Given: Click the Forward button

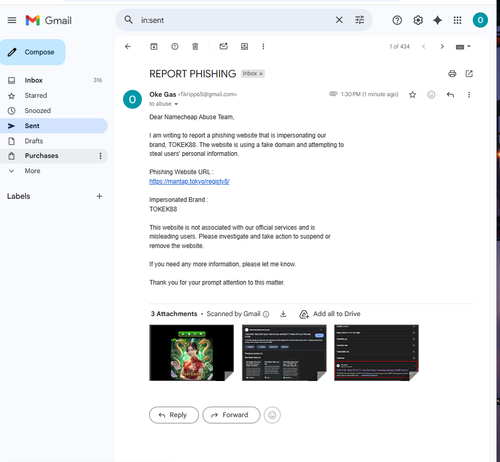Looking at the screenshot, I should tap(231, 415).
